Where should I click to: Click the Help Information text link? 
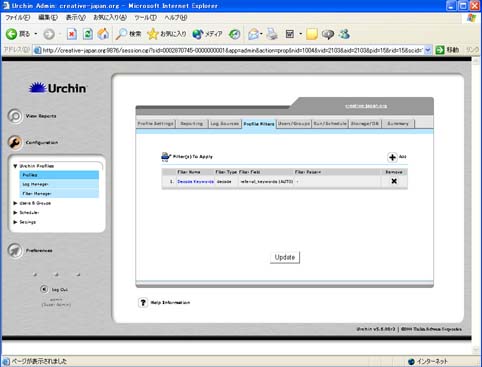pyautogui.click(x=170, y=303)
